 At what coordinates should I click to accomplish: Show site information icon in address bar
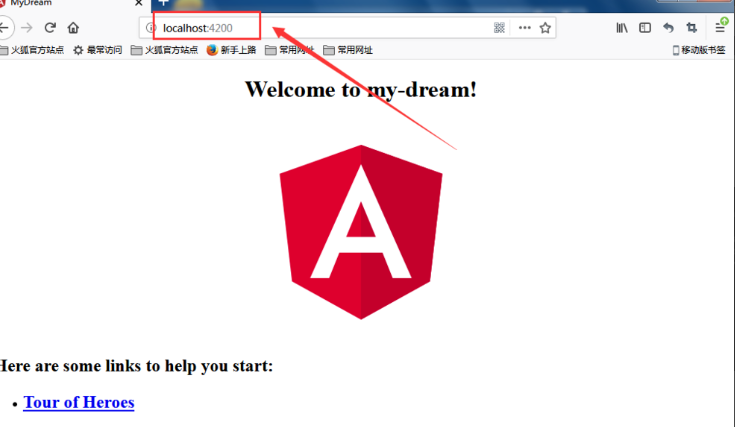click(150, 28)
